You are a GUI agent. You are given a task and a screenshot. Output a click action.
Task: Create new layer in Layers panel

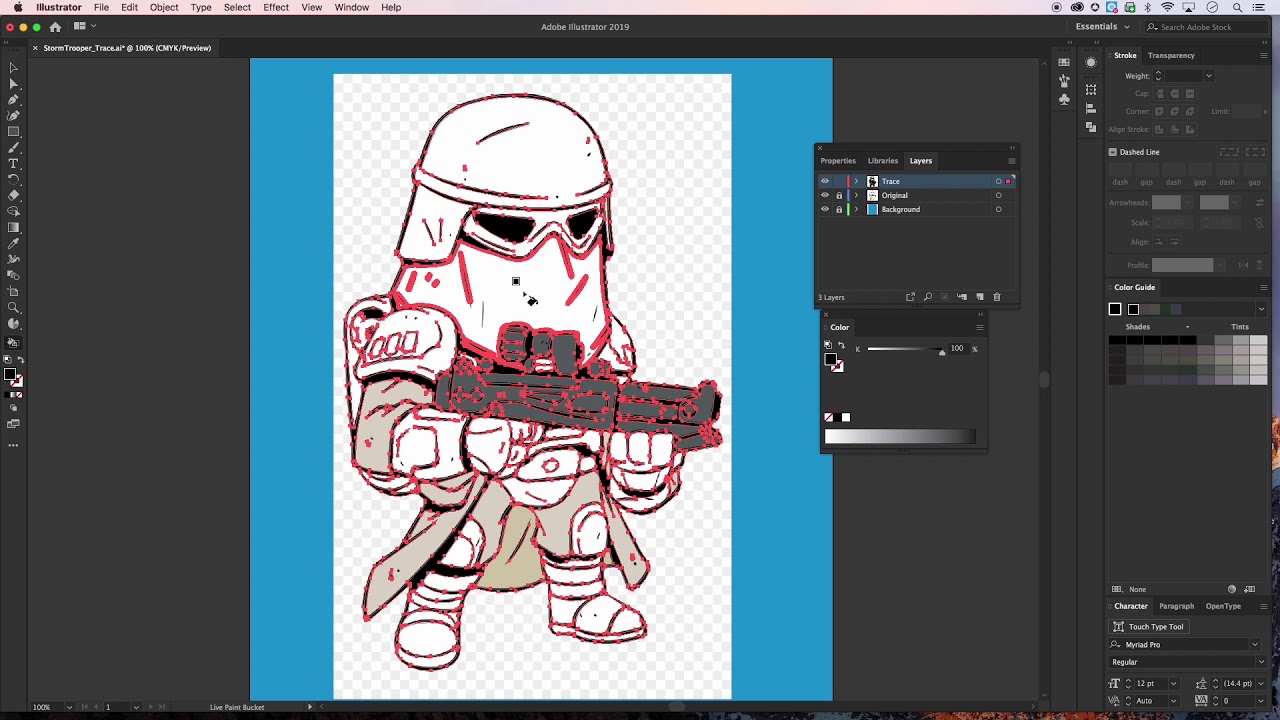[980, 297]
